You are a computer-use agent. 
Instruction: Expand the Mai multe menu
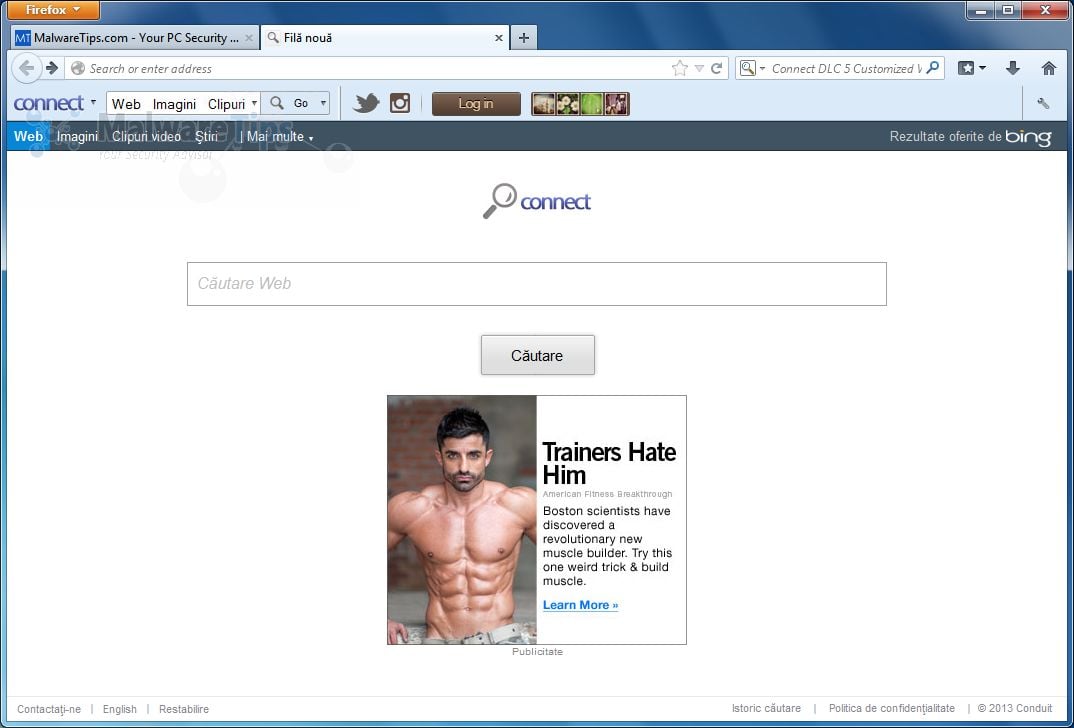point(279,136)
